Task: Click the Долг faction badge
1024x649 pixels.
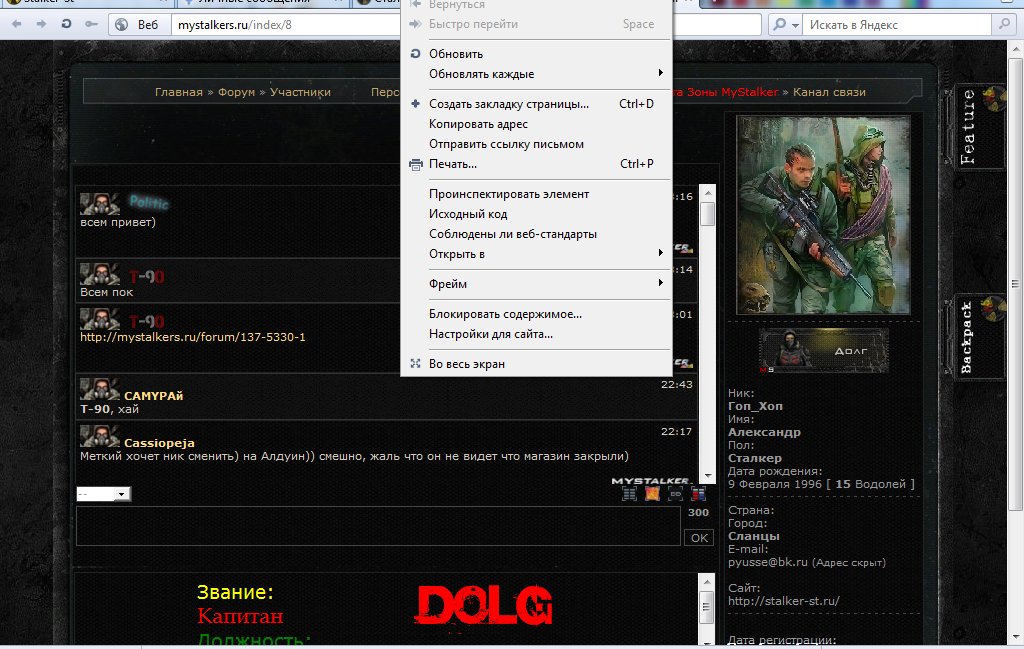Action: (824, 351)
